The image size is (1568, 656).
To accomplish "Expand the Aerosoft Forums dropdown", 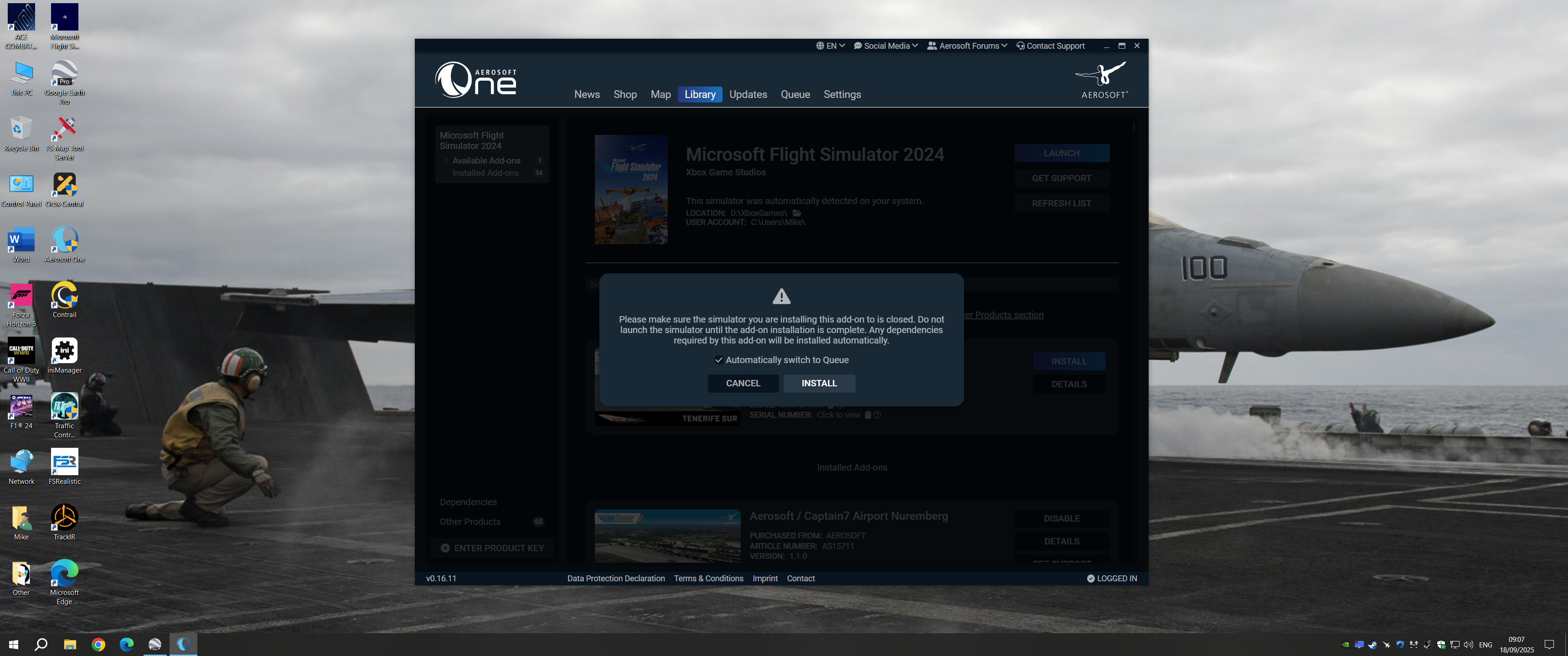I will [967, 46].
